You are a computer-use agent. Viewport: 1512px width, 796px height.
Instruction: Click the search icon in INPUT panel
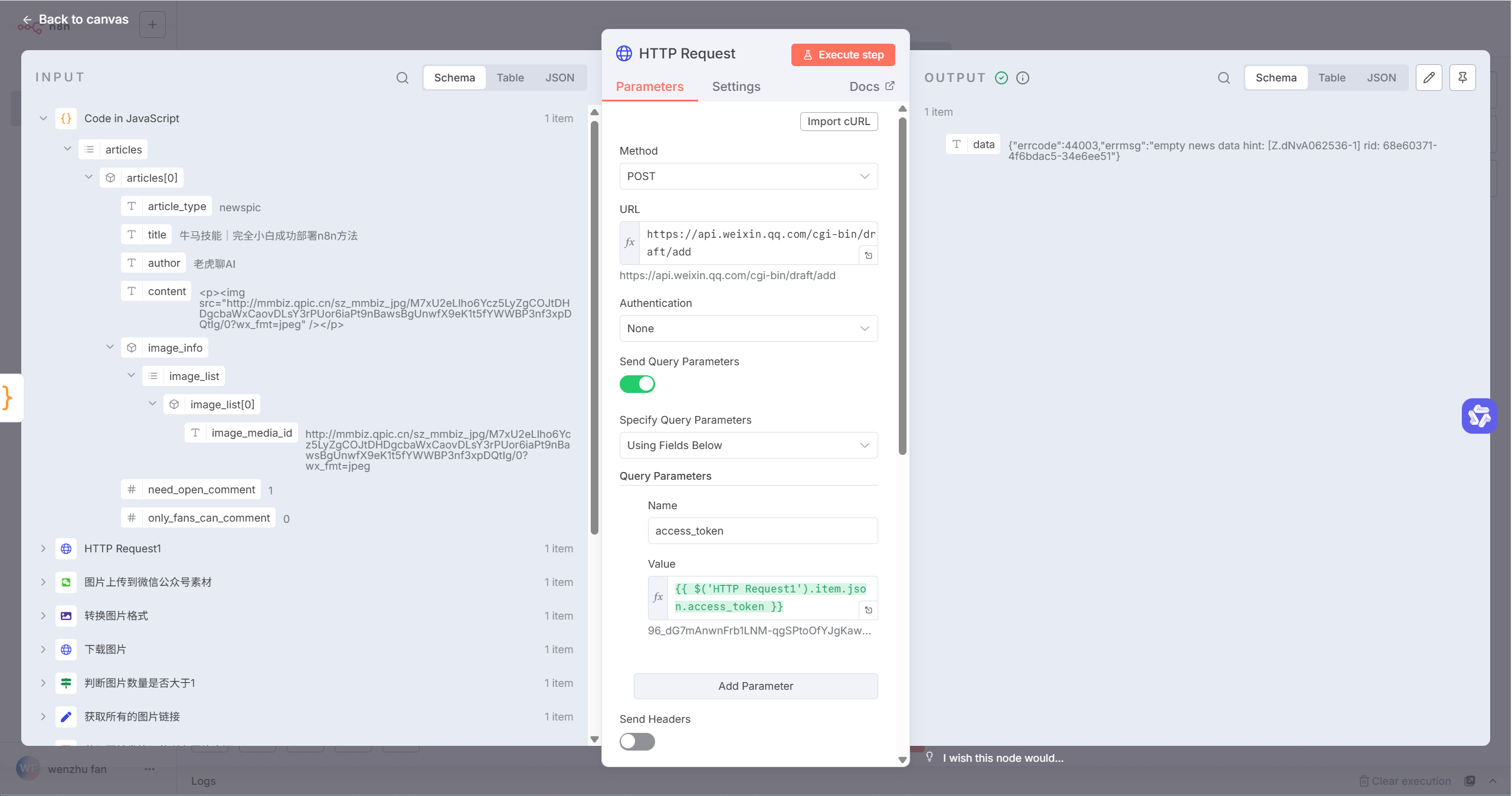(402, 78)
